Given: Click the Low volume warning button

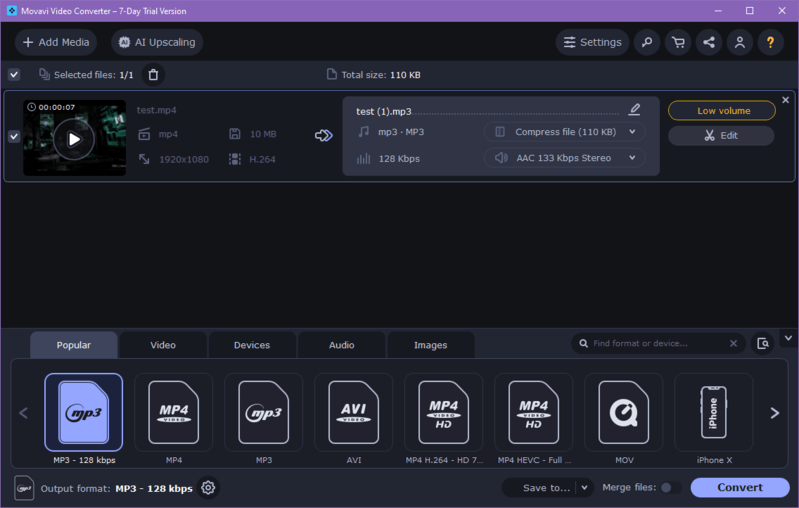Looking at the screenshot, I should [722, 111].
